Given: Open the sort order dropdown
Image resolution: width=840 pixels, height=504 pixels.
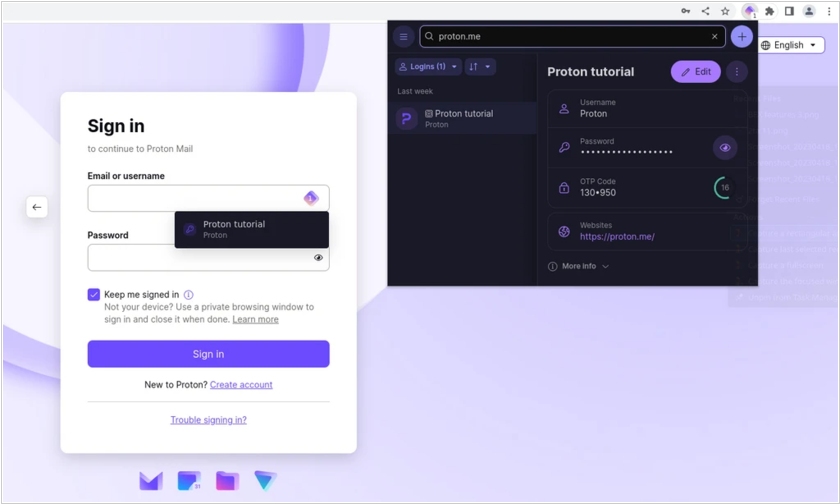Looking at the screenshot, I should tap(480, 66).
